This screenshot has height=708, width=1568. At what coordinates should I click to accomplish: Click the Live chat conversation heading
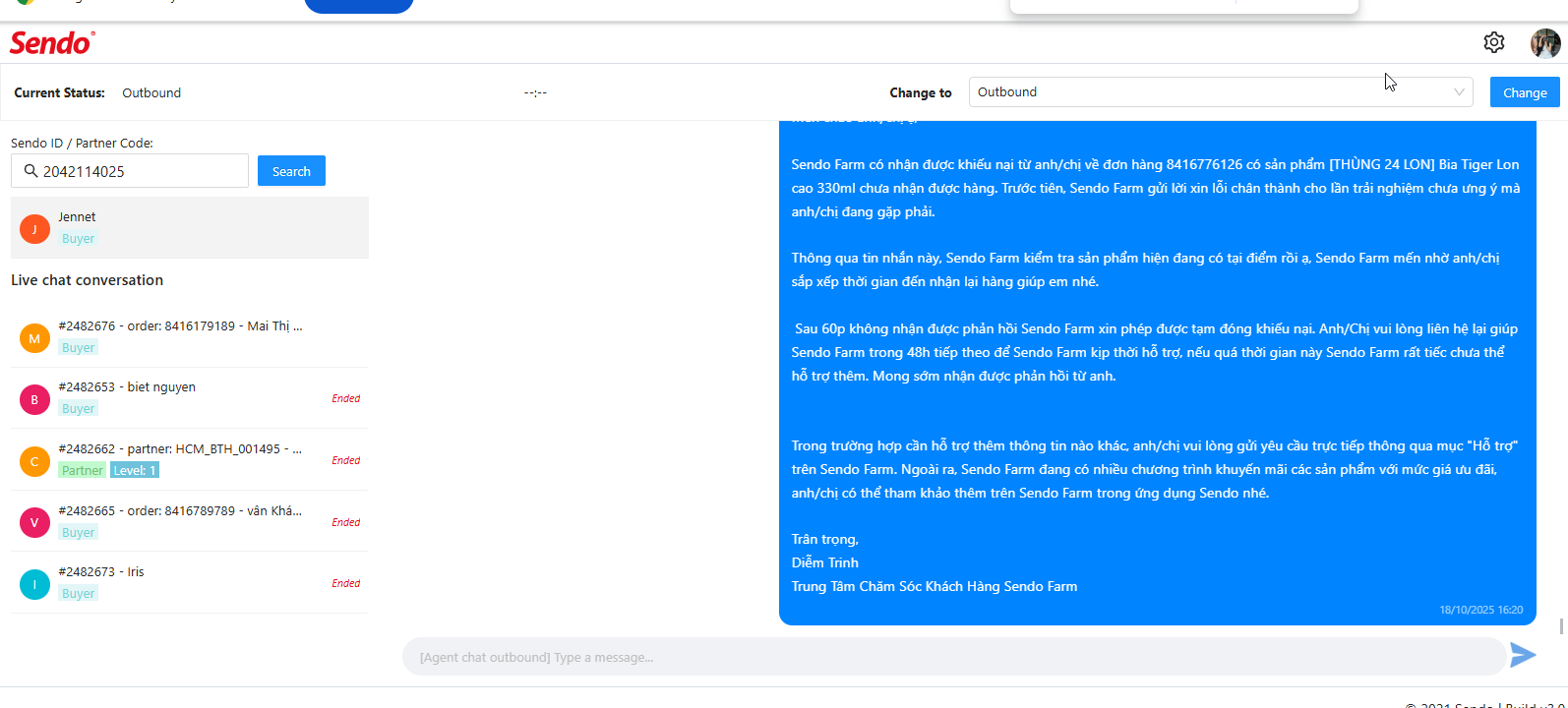[87, 280]
